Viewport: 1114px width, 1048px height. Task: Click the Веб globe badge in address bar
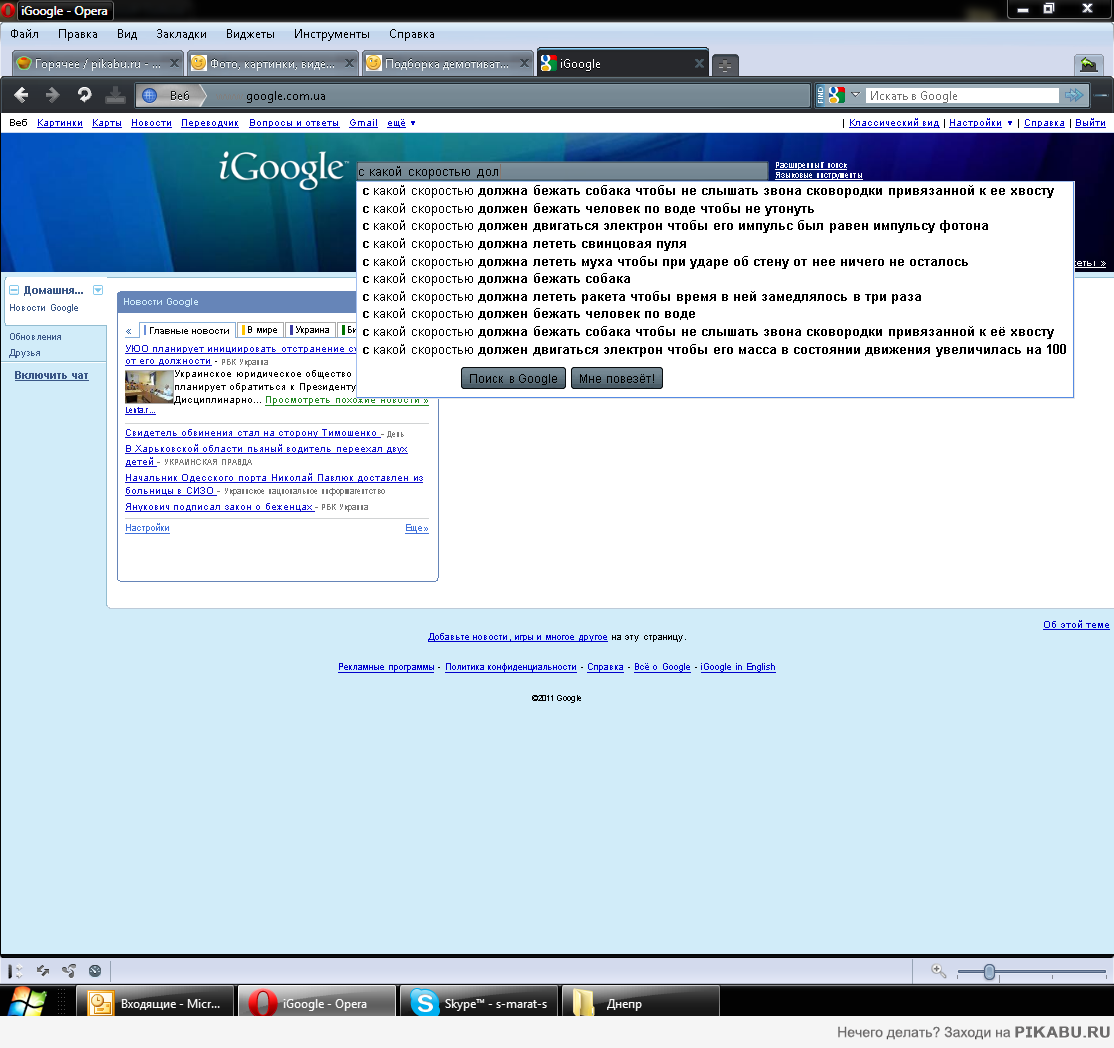[171, 96]
